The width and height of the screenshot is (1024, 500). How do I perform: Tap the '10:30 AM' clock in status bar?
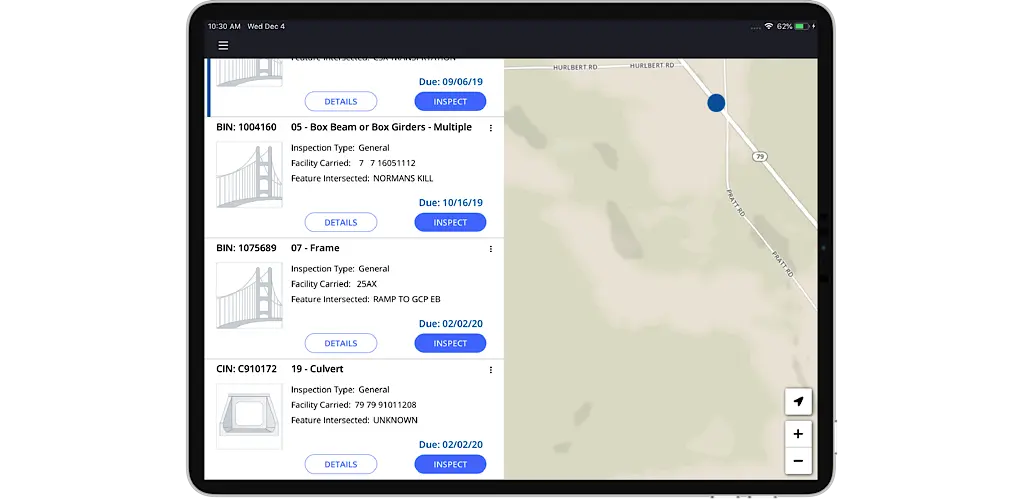point(224,27)
